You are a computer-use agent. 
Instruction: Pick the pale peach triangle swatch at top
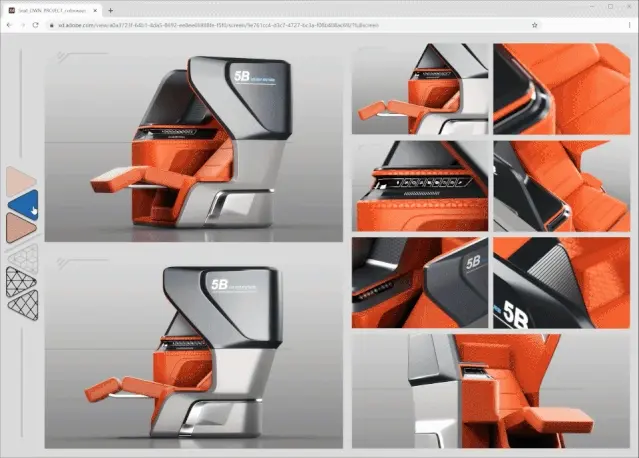click(20, 181)
